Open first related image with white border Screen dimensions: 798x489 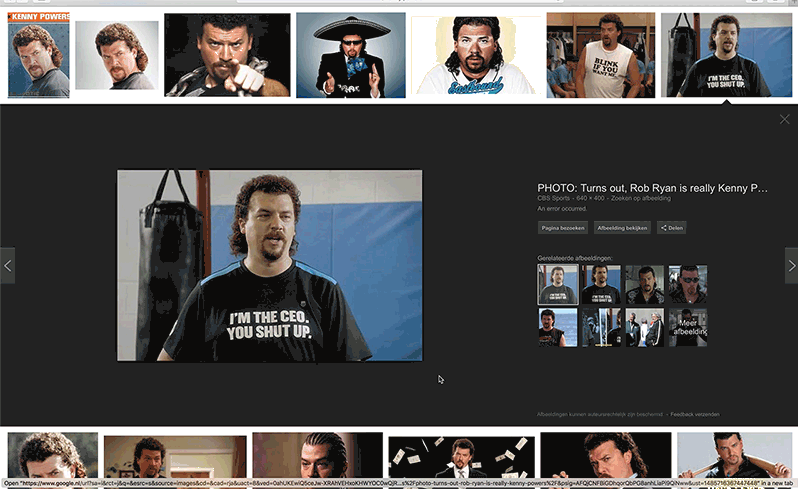pos(558,284)
